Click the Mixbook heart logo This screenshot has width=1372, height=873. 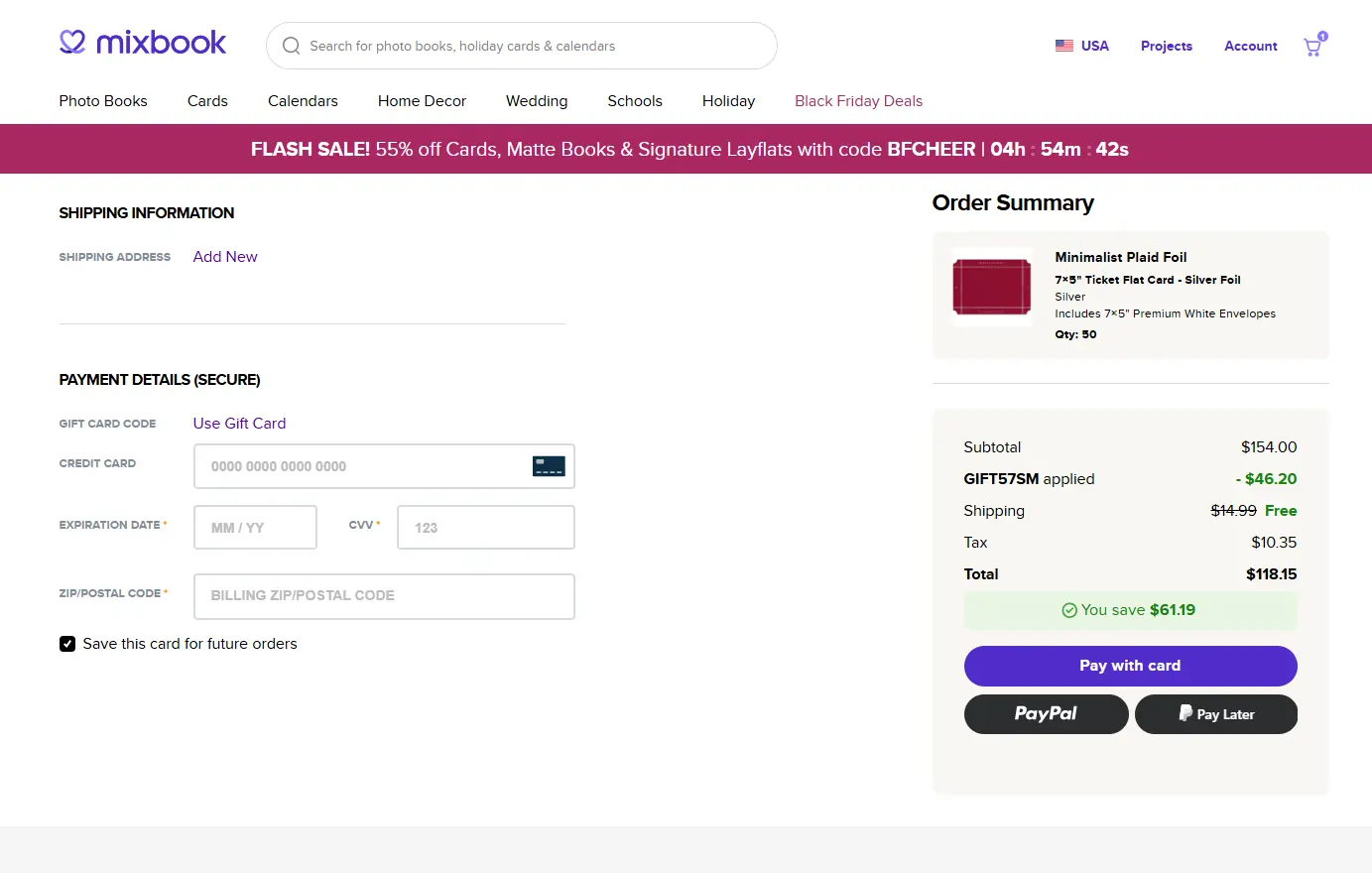pyautogui.click(x=72, y=42)
